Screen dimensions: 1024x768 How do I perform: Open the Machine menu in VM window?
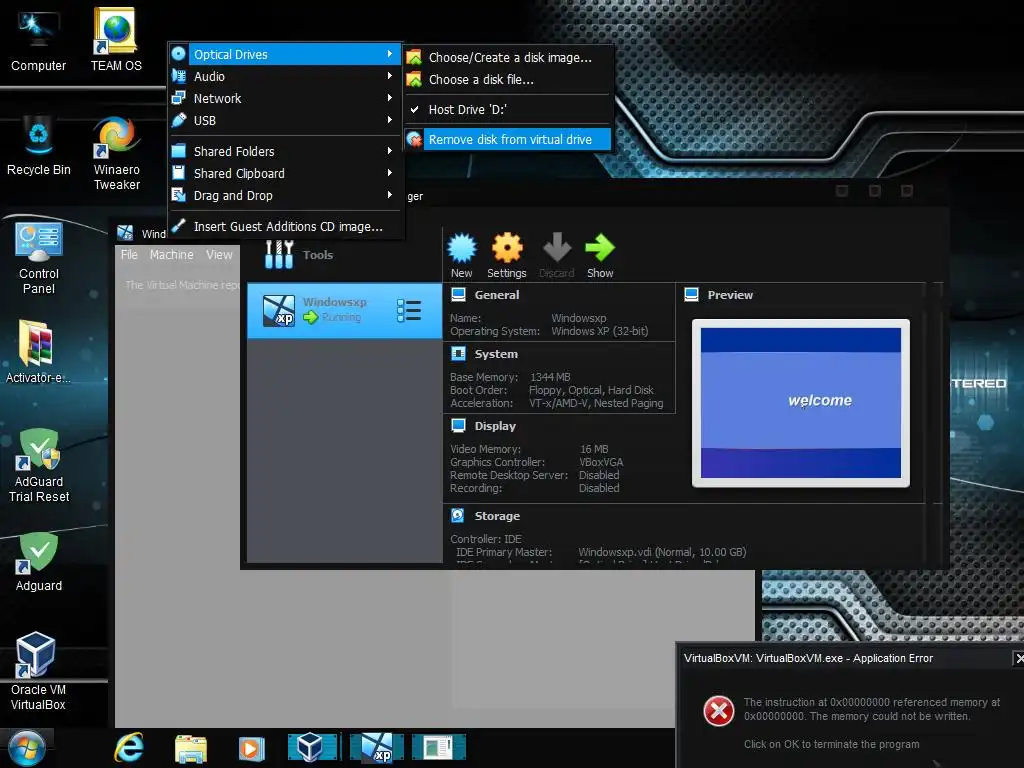point(172,255)
